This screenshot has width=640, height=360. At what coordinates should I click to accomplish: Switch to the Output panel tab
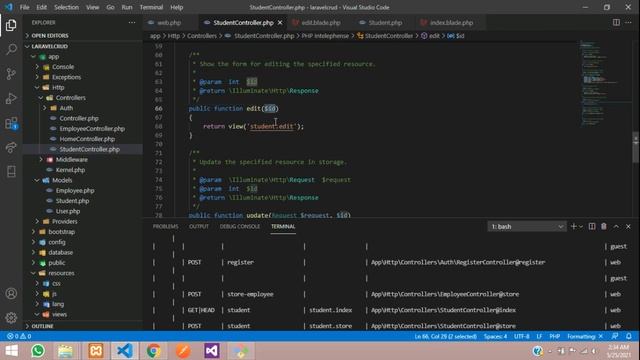point(199,227)
